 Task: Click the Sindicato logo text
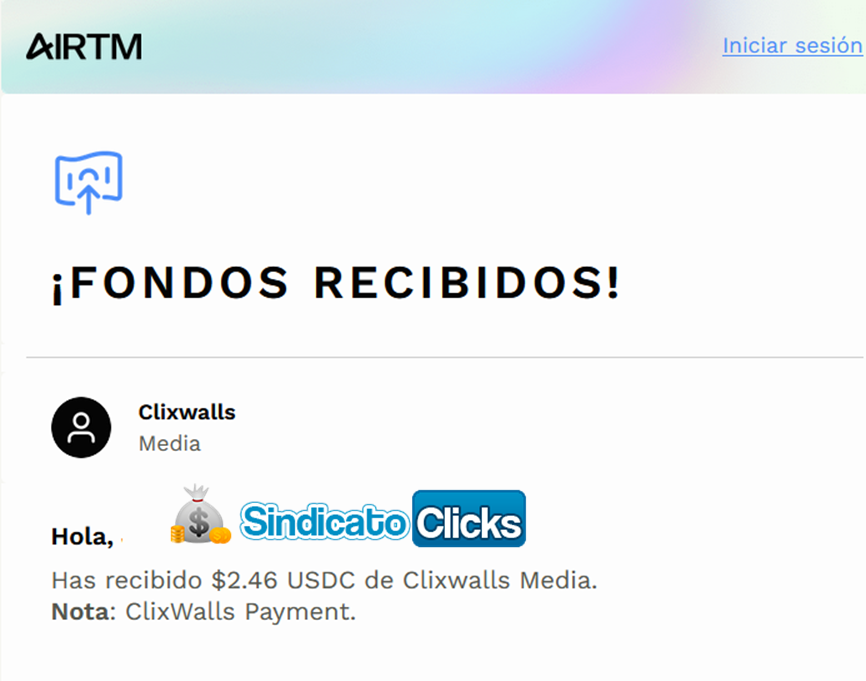tap(324, 520)
